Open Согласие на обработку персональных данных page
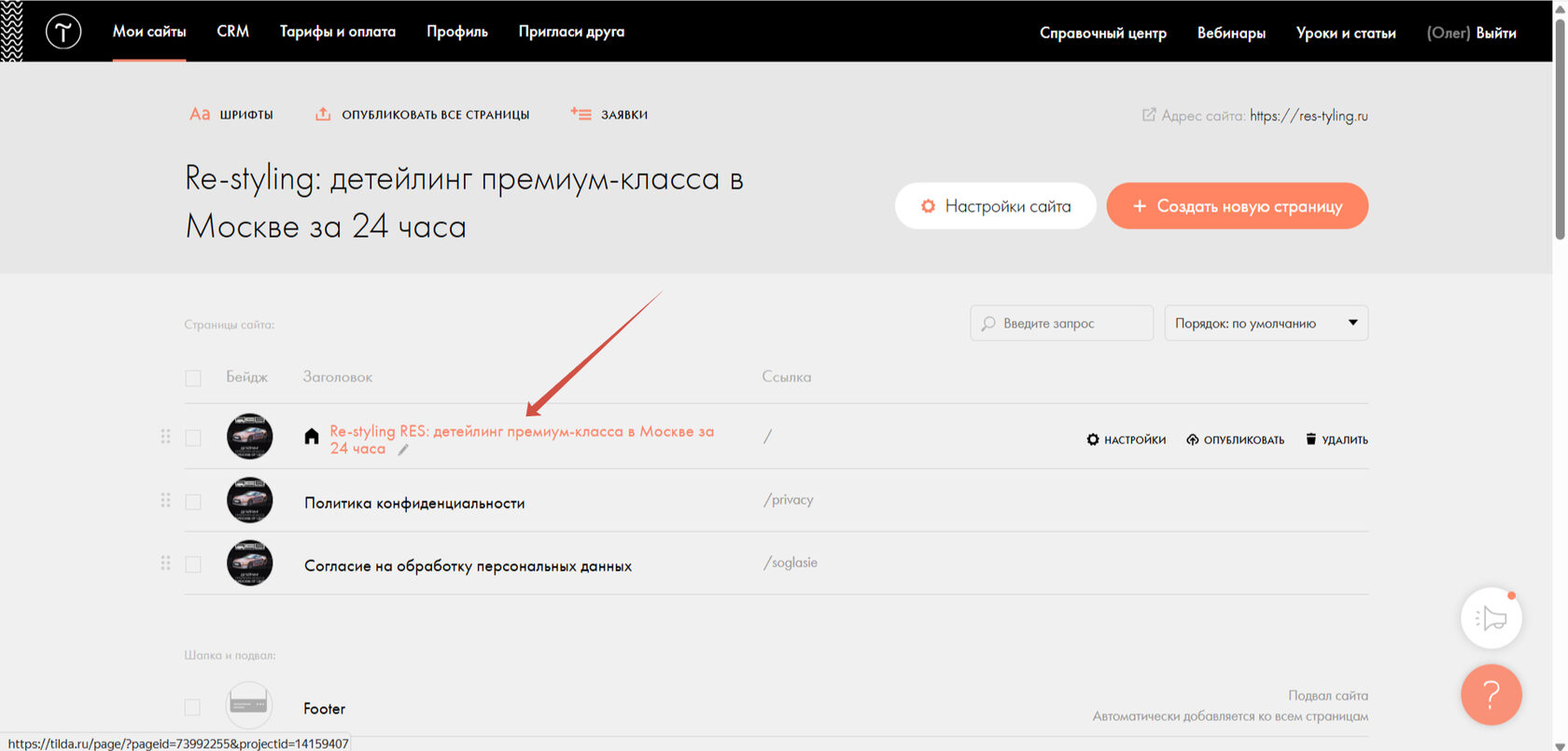The image size is (1568, 751). pyautogui.click(x=468, y=566)
